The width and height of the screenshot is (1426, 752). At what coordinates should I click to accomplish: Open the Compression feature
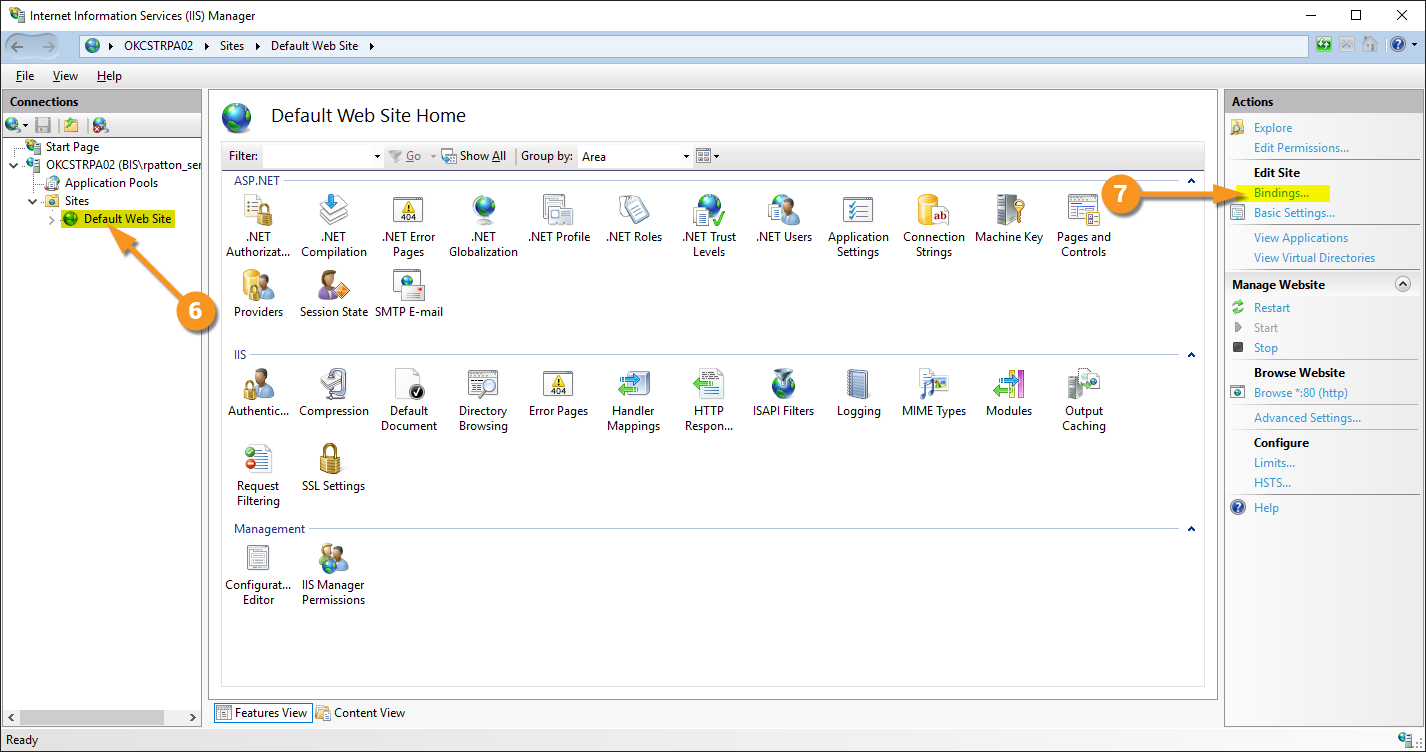[x=334, y=393]
